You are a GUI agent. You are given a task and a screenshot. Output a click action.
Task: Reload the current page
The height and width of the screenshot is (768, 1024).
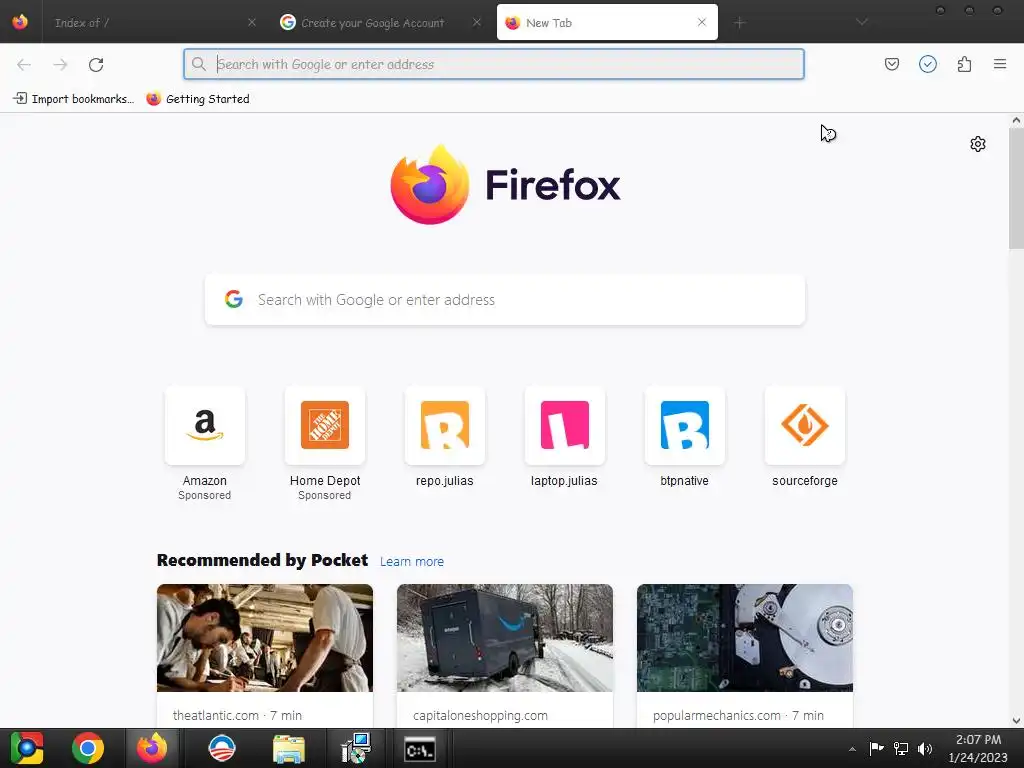(x=96, y=64)
